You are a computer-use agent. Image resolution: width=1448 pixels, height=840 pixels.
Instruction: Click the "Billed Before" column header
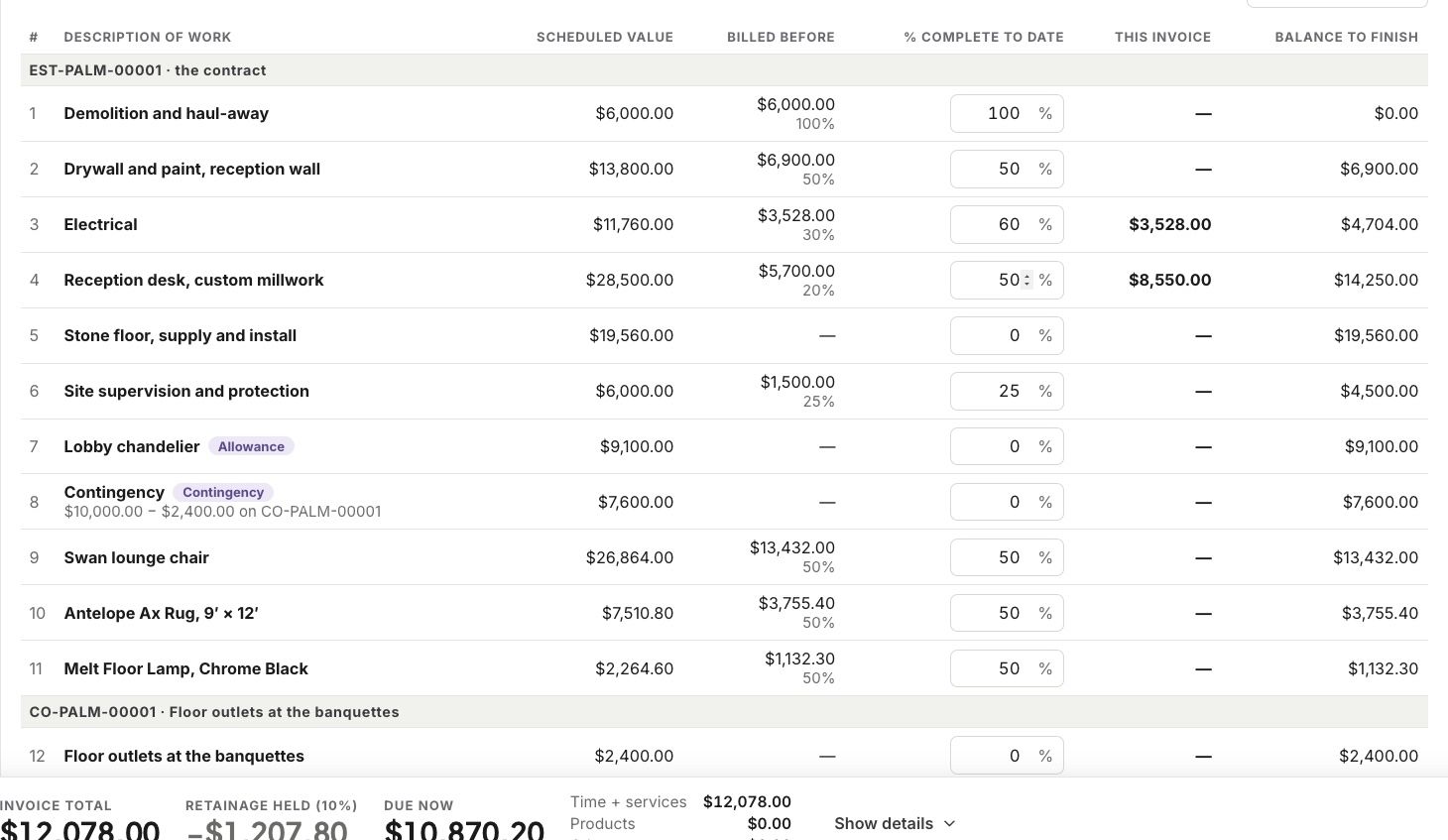click(x=781, y=37)
